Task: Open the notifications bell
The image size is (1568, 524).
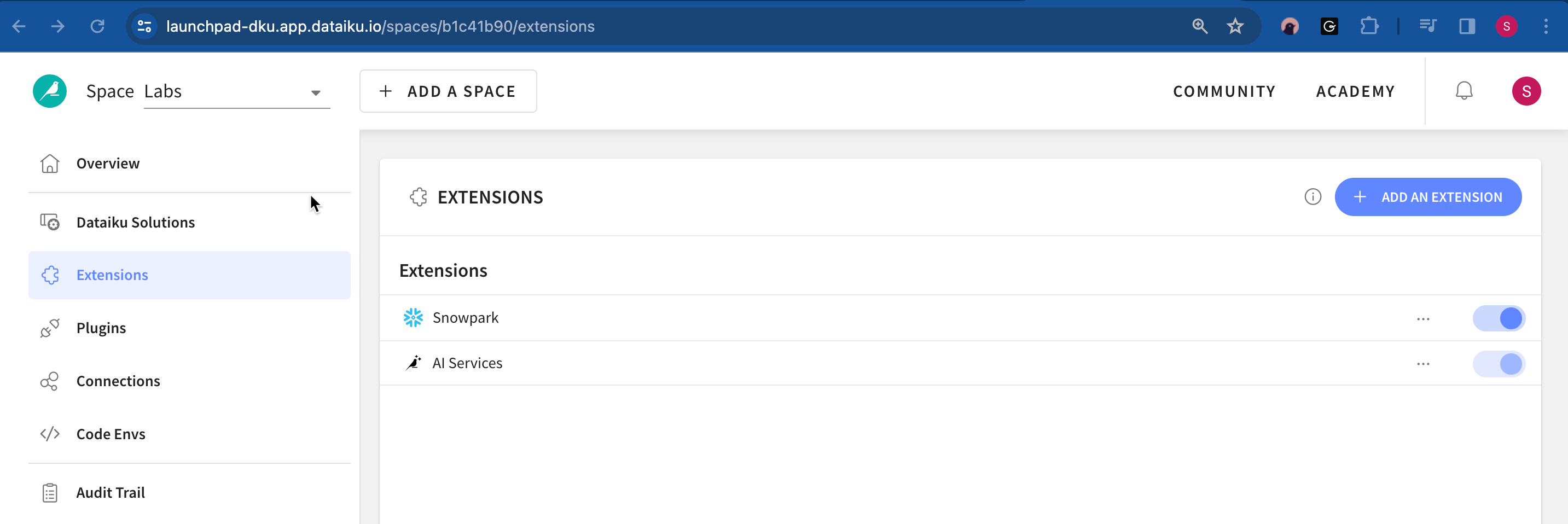Action: click(1464, 91)
